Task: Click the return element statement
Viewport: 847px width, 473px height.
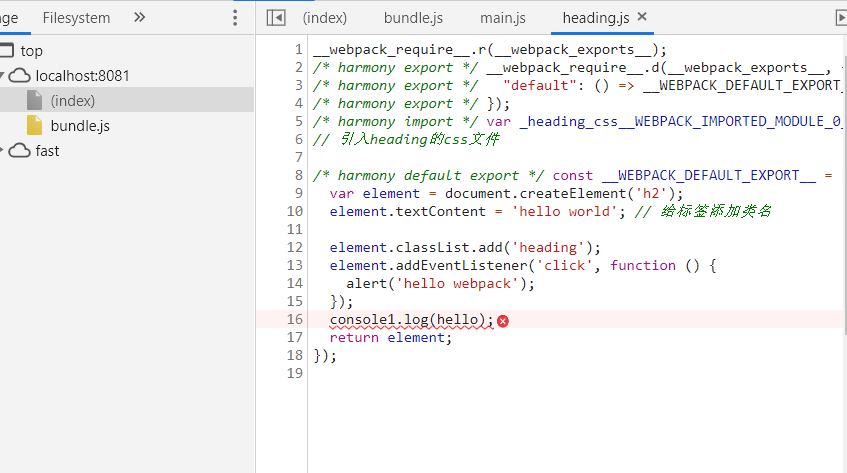Action: pyautogui.click(x=391, y=337)
